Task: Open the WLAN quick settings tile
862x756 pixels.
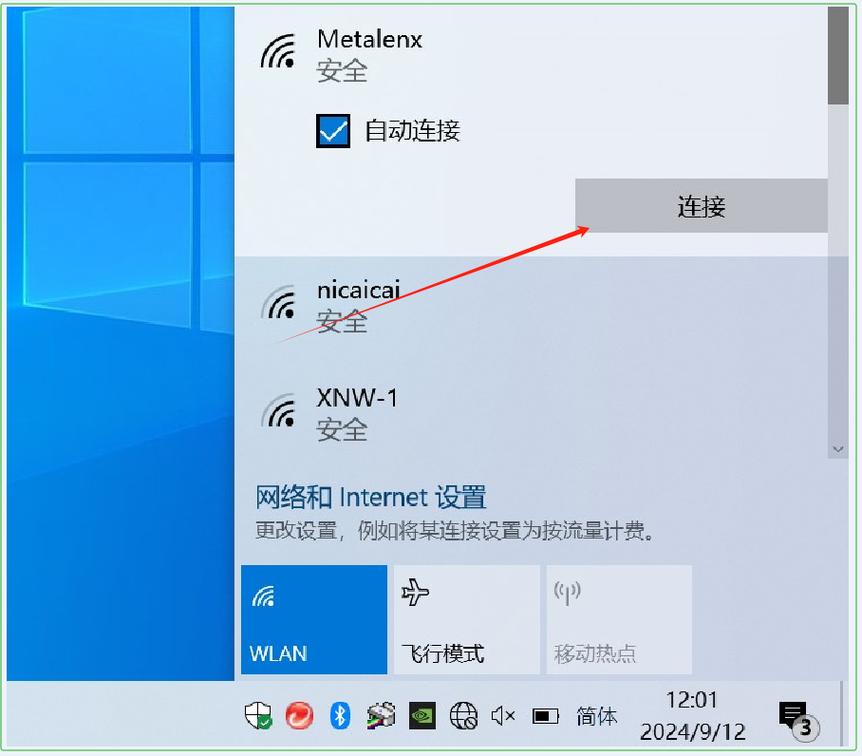Action: coord(313,618)
